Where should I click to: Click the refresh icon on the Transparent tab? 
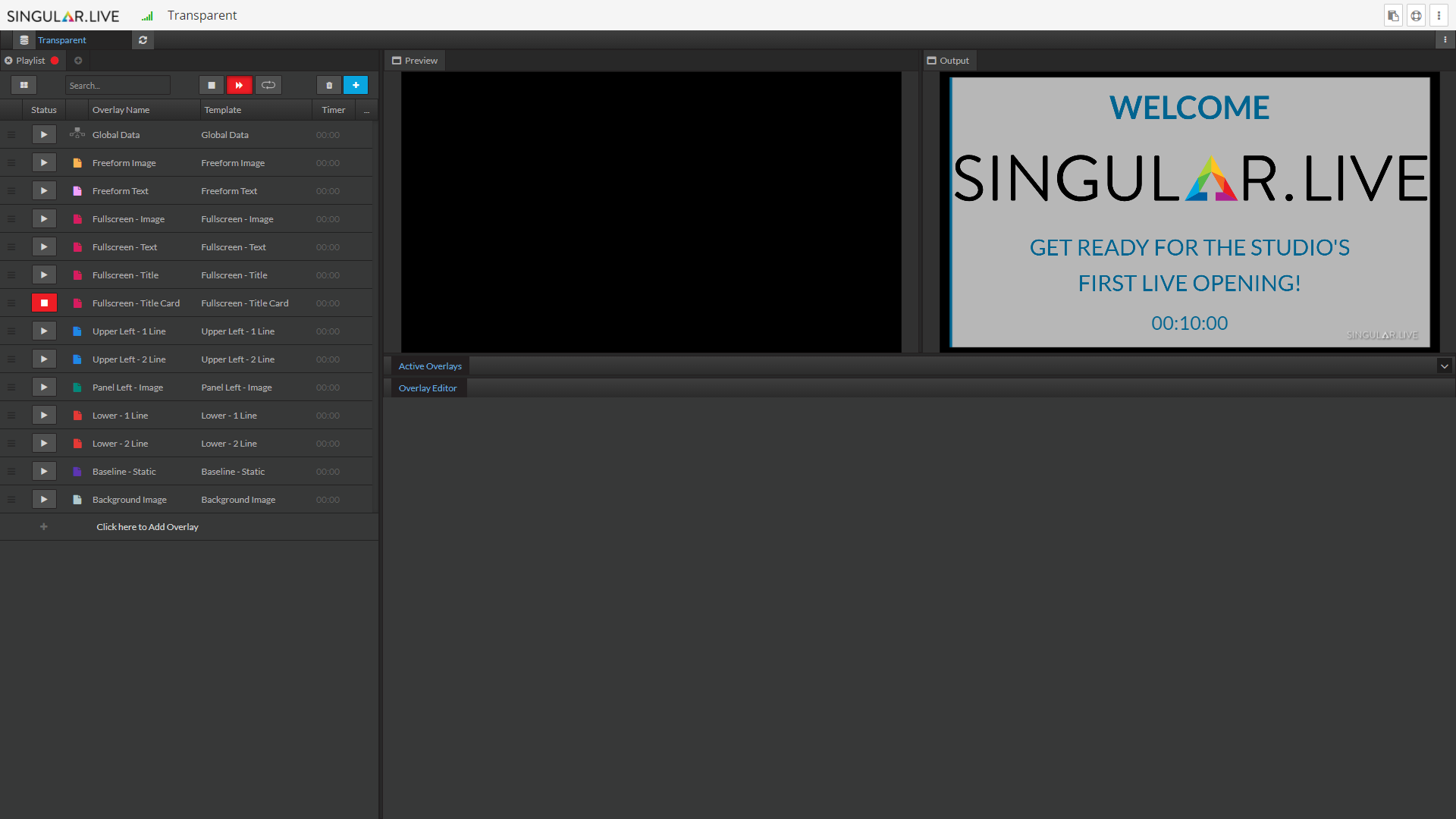click(143, 39)
